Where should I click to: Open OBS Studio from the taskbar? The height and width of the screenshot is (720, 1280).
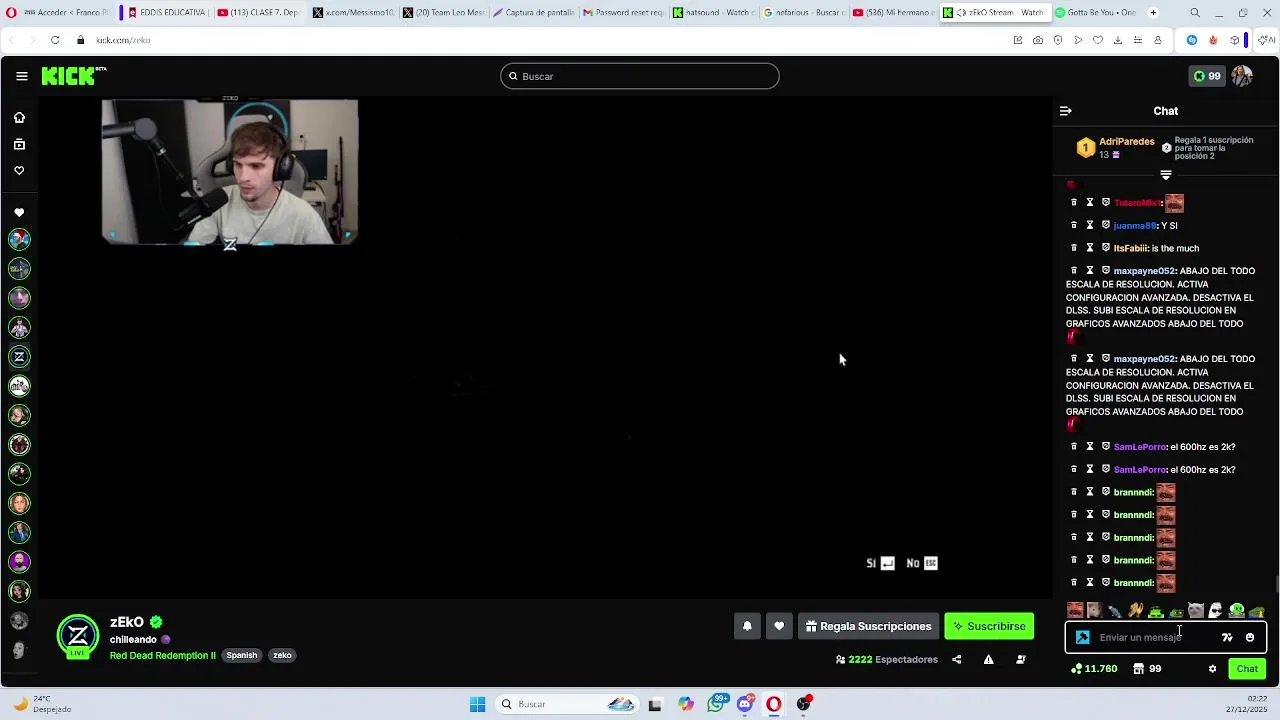[x=803, y=704]
